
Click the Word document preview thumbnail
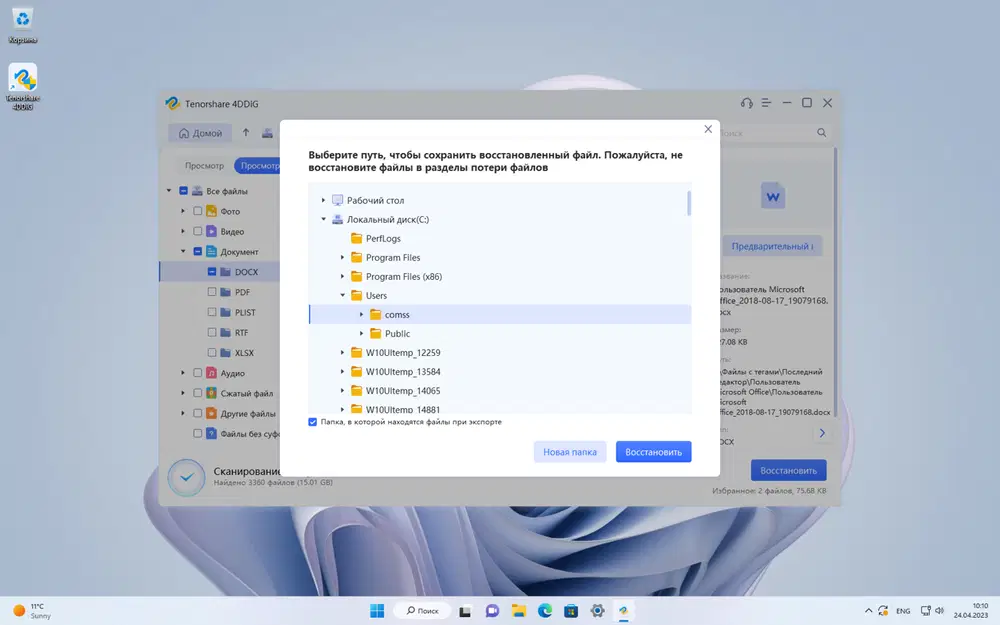click(772, 196)
